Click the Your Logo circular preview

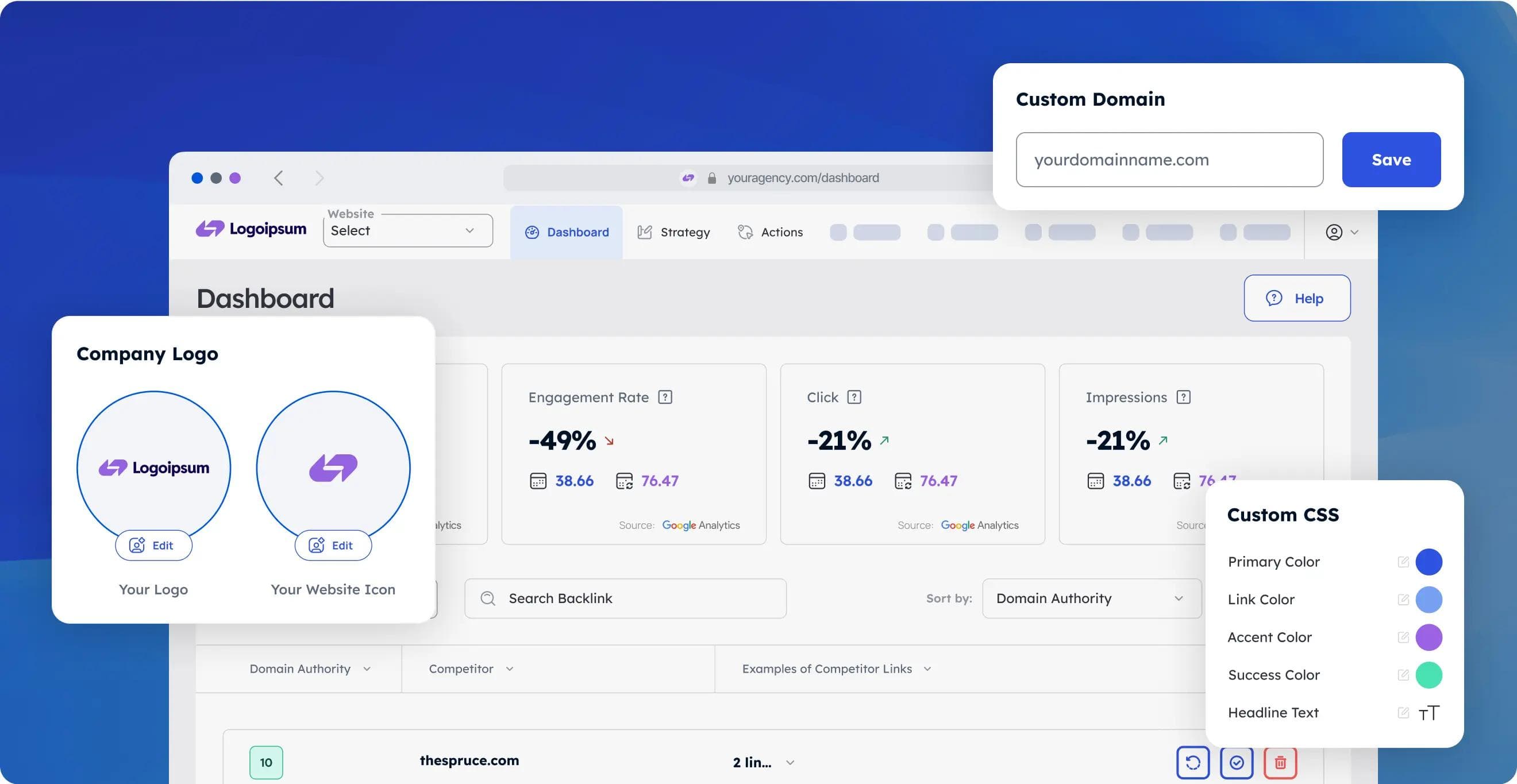(153, 468)
